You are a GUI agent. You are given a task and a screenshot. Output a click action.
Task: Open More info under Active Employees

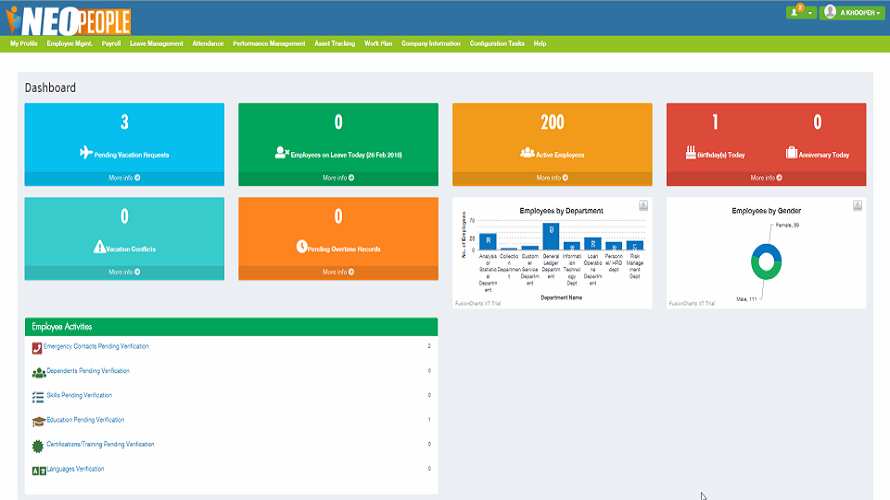(x=552, y=178)
